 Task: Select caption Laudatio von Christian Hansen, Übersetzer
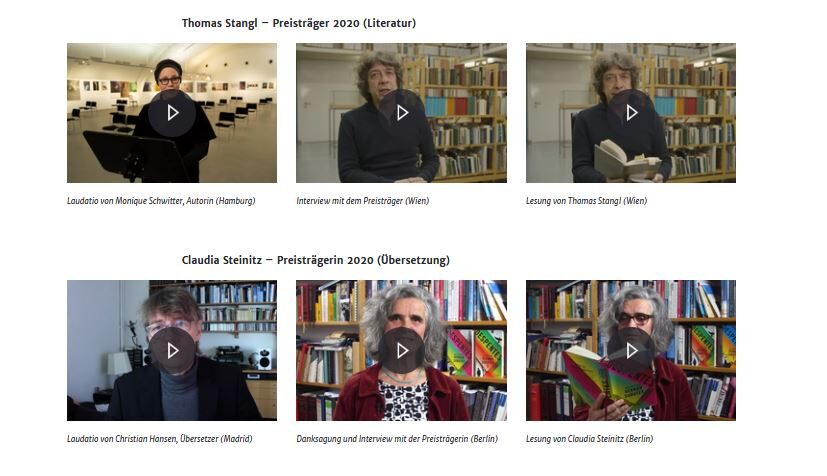coord(159,439)
